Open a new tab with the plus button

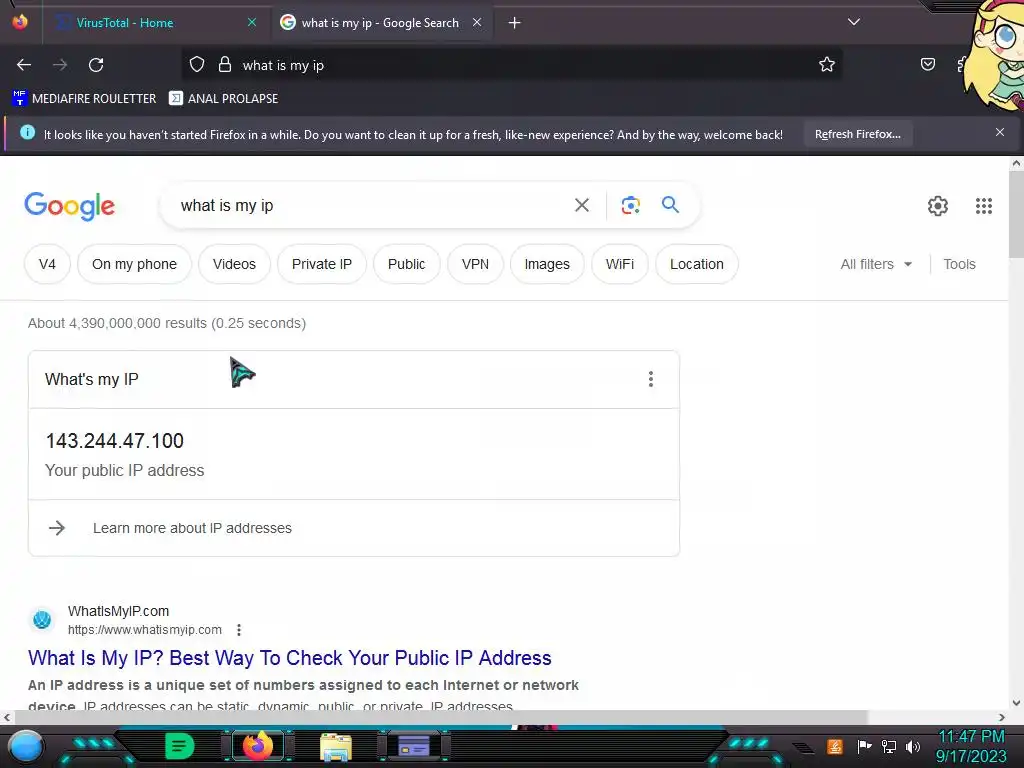tap(515, 23)
